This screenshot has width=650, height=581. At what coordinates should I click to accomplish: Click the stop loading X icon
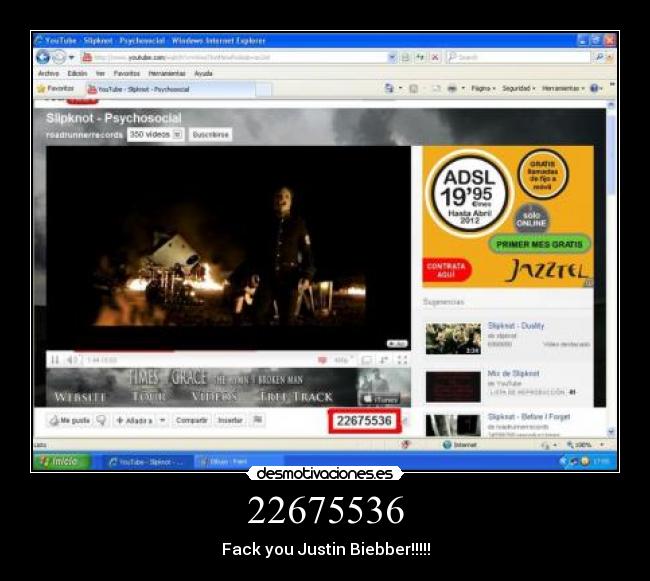[x=434, y=57]
